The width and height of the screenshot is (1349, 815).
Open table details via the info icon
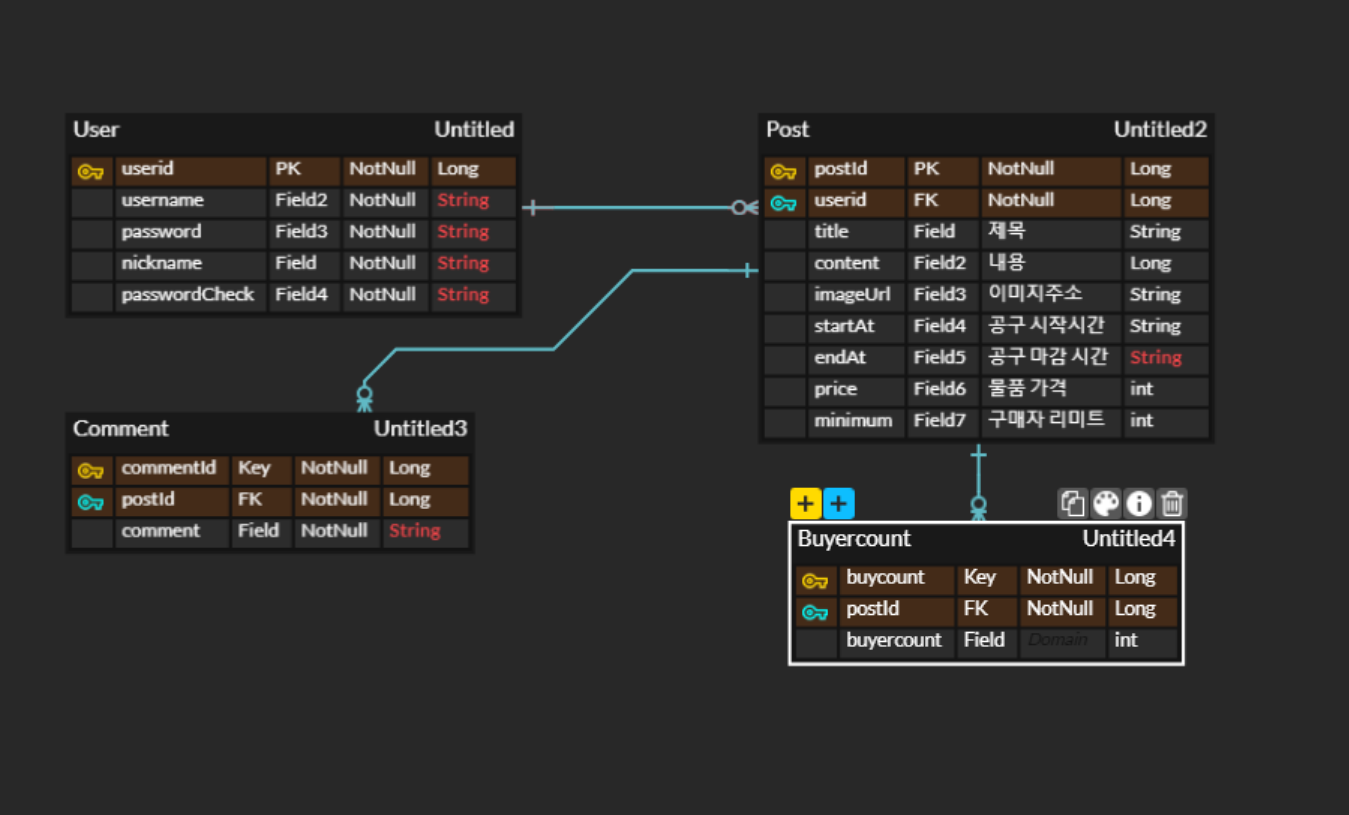(1139, 503)
